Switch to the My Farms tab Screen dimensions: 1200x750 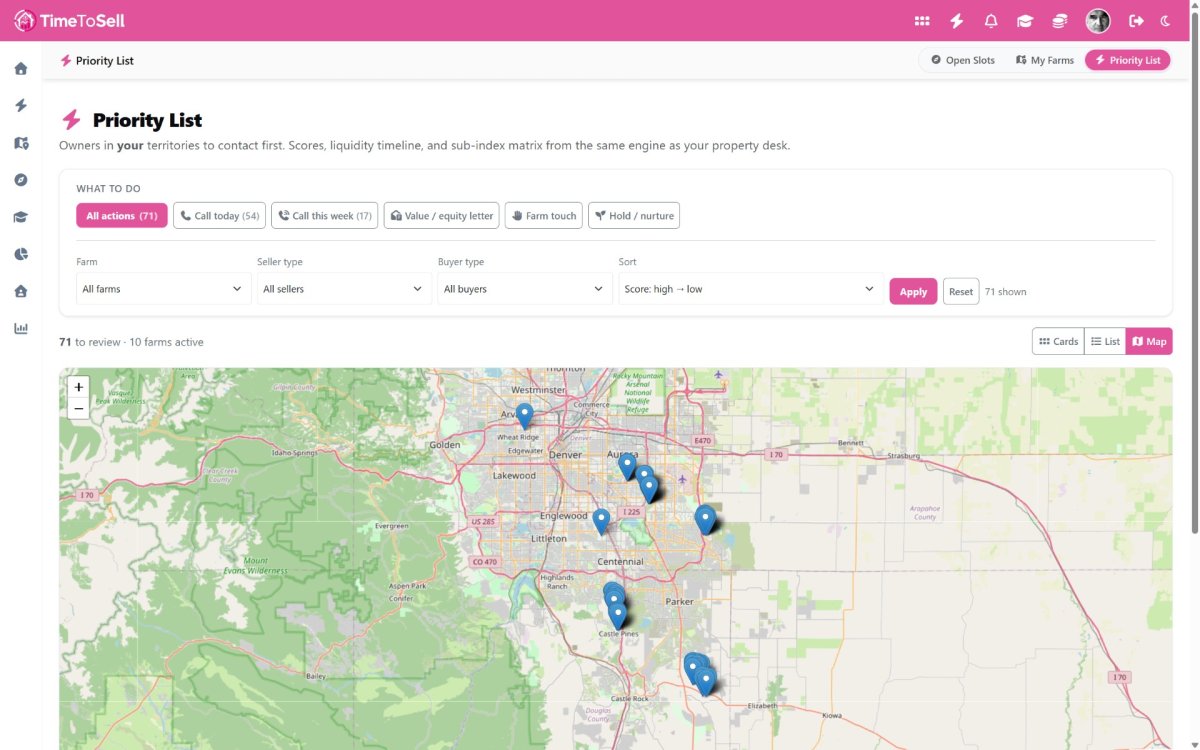coord(1045,60)
